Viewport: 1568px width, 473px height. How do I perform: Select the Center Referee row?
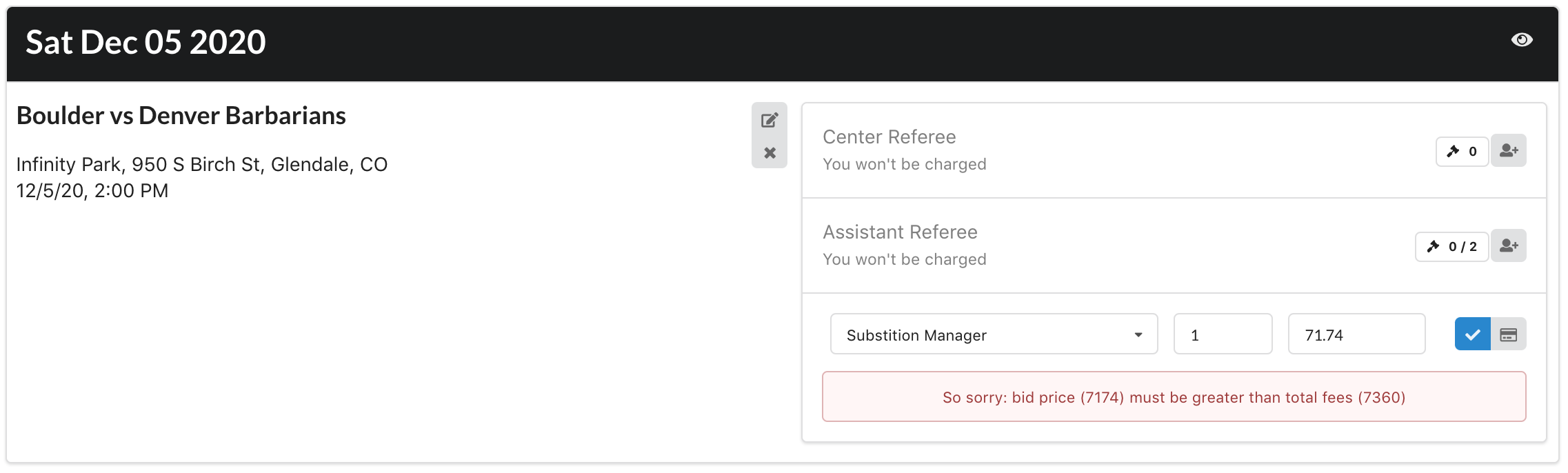[1103, 150]
